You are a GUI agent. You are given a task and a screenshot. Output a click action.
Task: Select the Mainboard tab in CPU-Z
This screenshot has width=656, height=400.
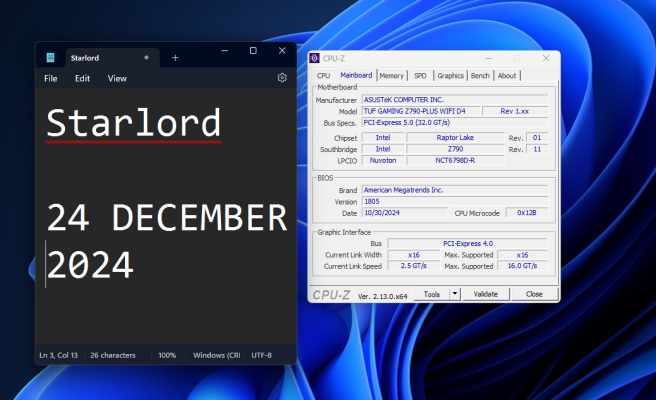(356, 75)
